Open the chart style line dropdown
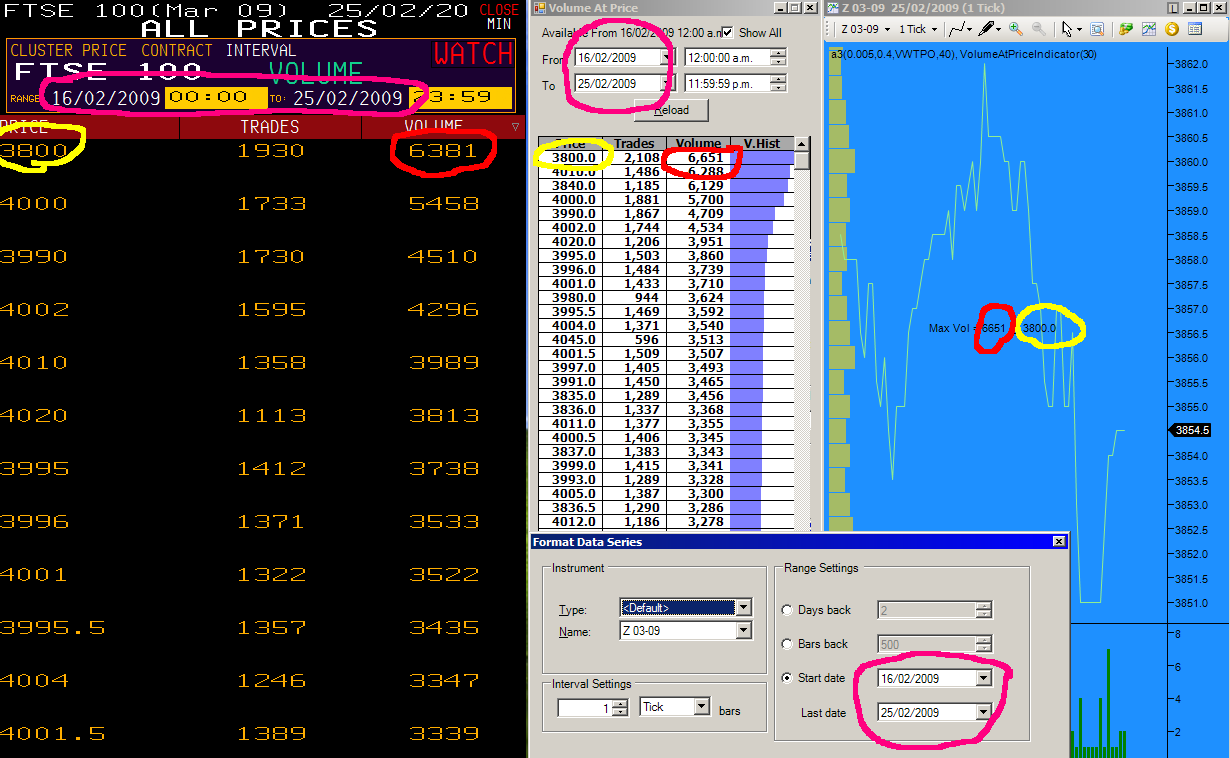This screenshot has height=758, width=1230. pyautogui.click(x=960, y=29)
